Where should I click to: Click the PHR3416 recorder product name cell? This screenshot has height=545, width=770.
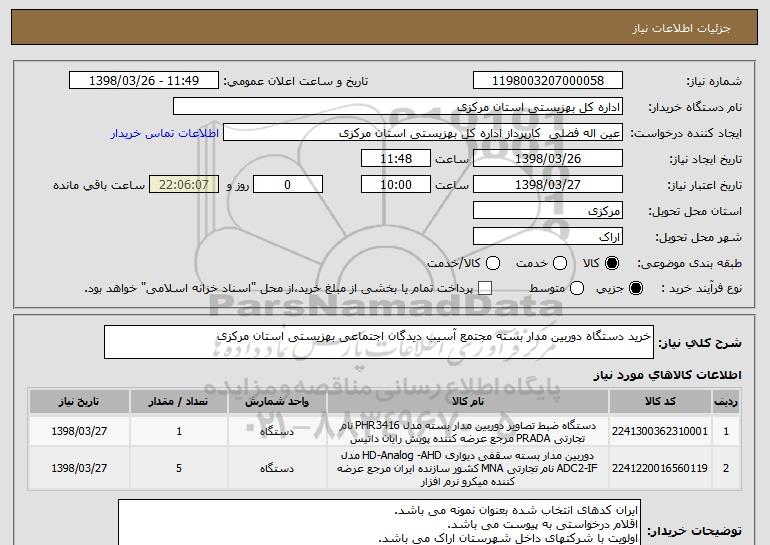click(x=468, y=432)
